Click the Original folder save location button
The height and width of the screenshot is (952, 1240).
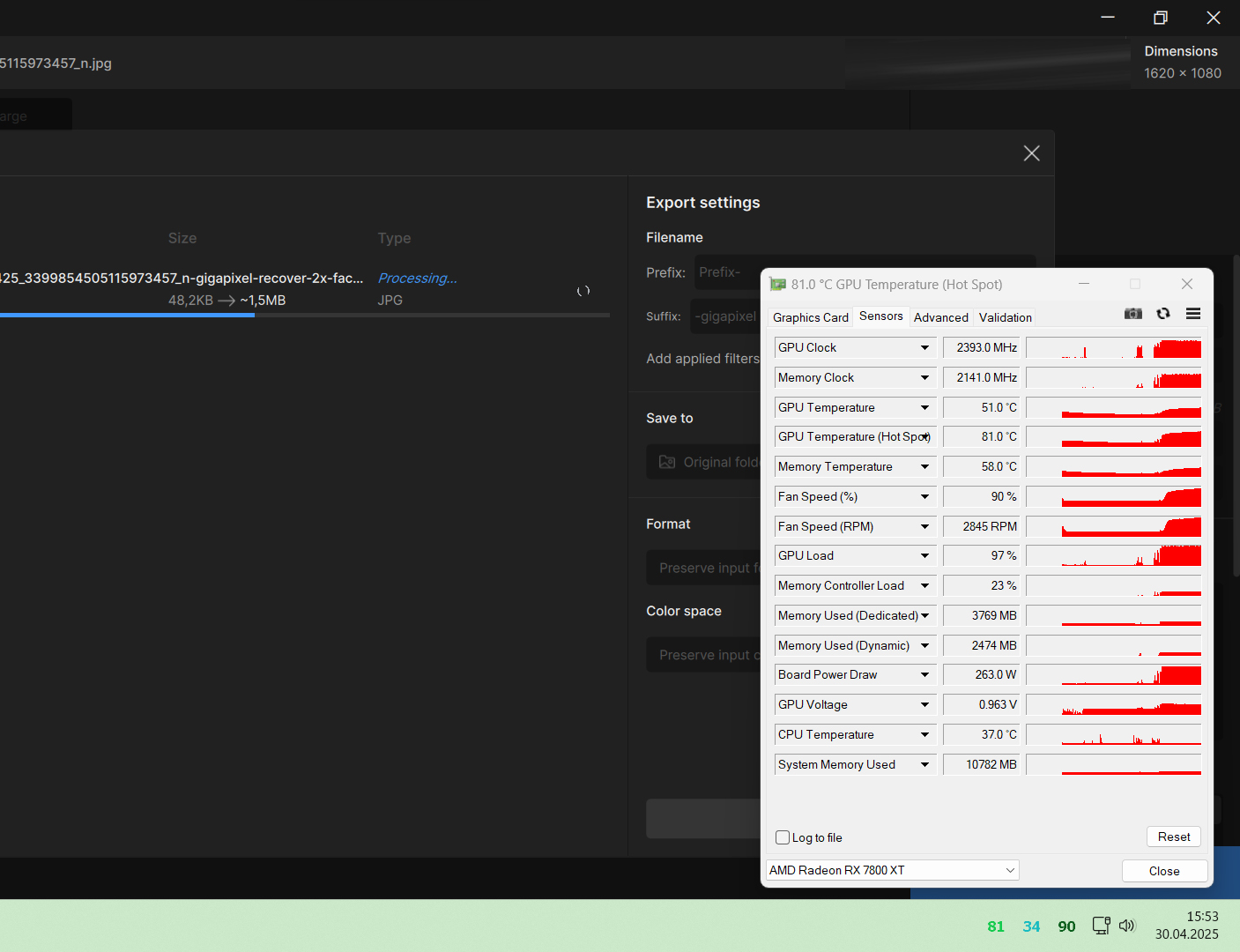(703, 462)
